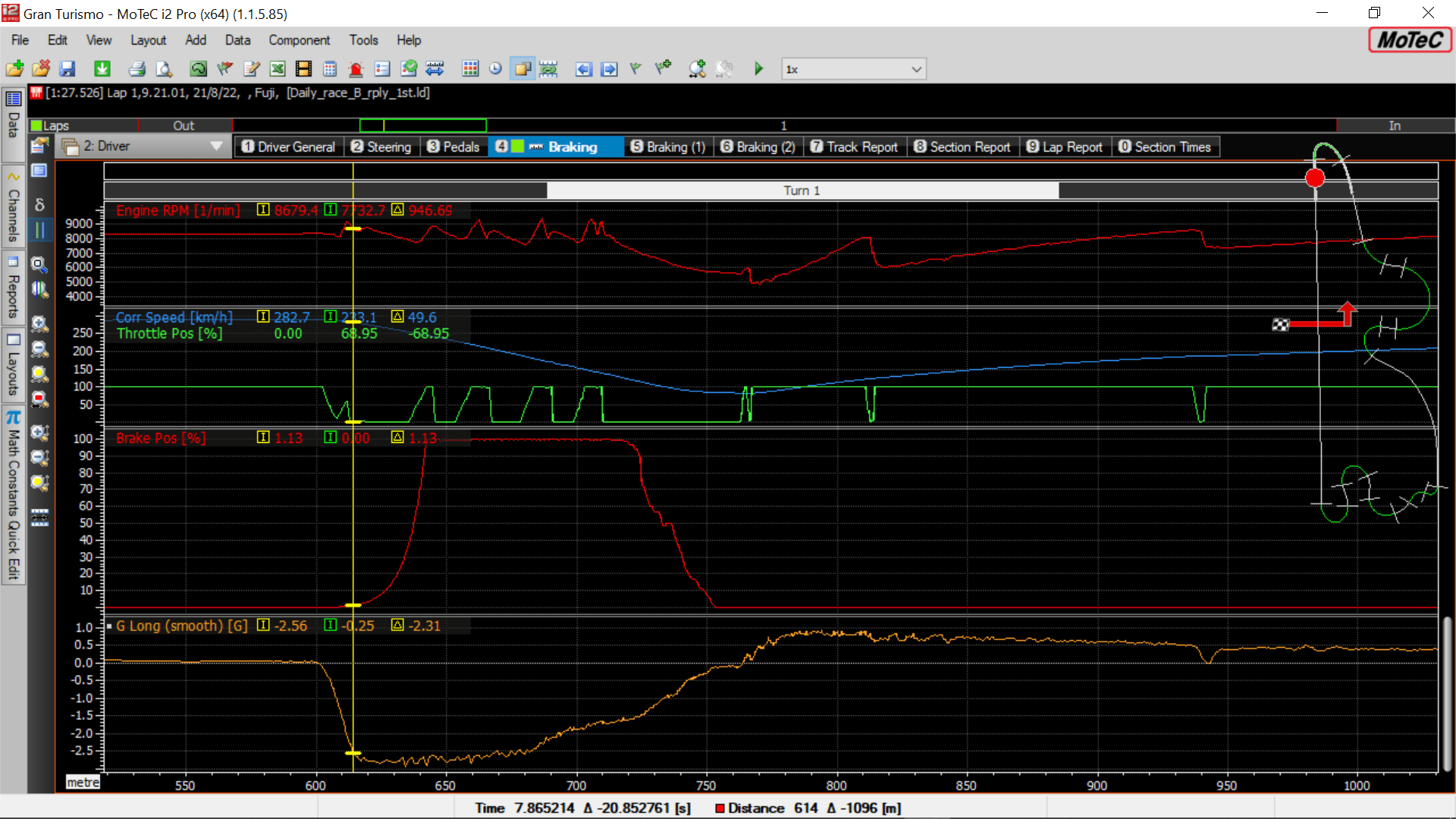1456x819 pixels.
Task: Click the video film strip icon
Action: (303, 69)
